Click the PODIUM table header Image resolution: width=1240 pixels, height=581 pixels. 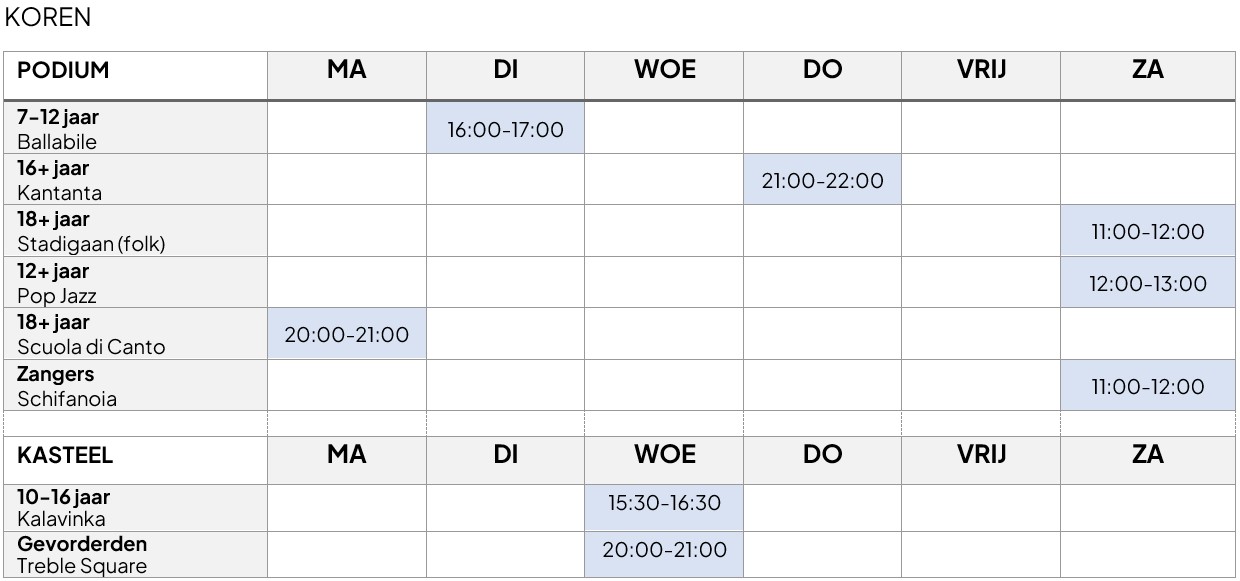(x=136, y=75)
